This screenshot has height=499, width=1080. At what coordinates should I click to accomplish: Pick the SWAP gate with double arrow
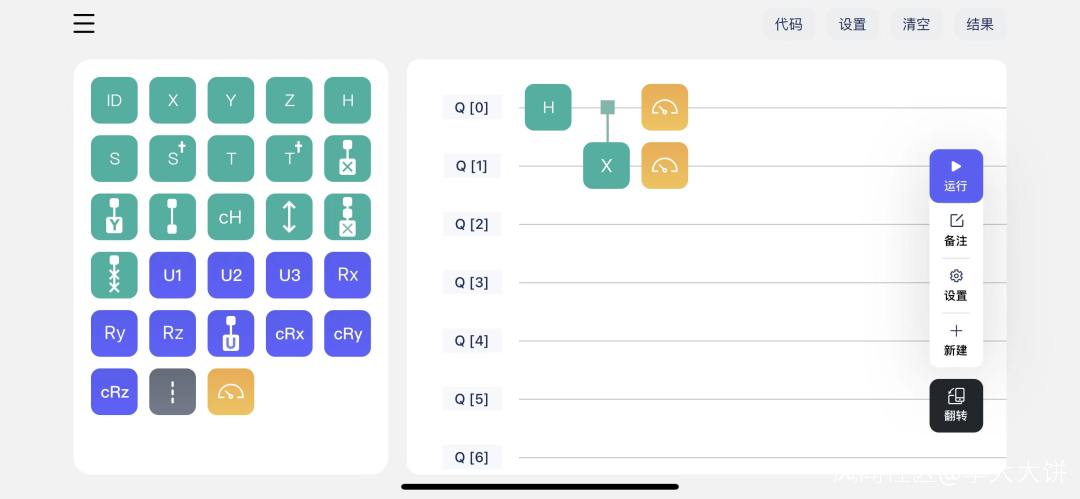[x=289, y=217]
